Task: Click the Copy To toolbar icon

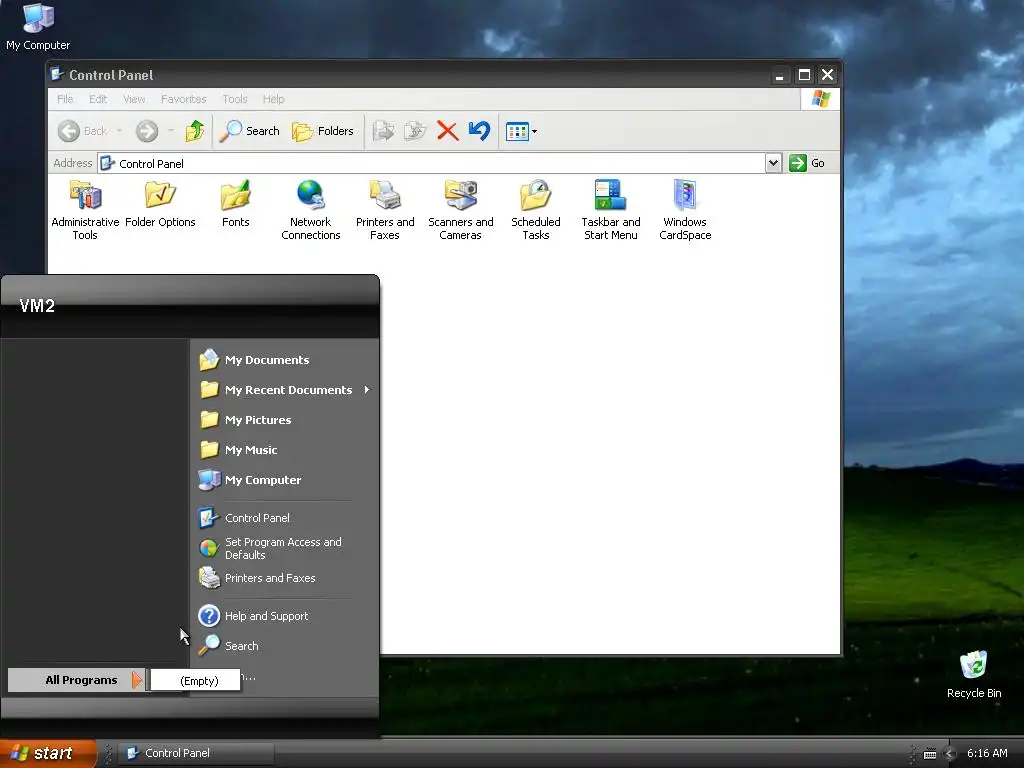Action: pos(415,131)
